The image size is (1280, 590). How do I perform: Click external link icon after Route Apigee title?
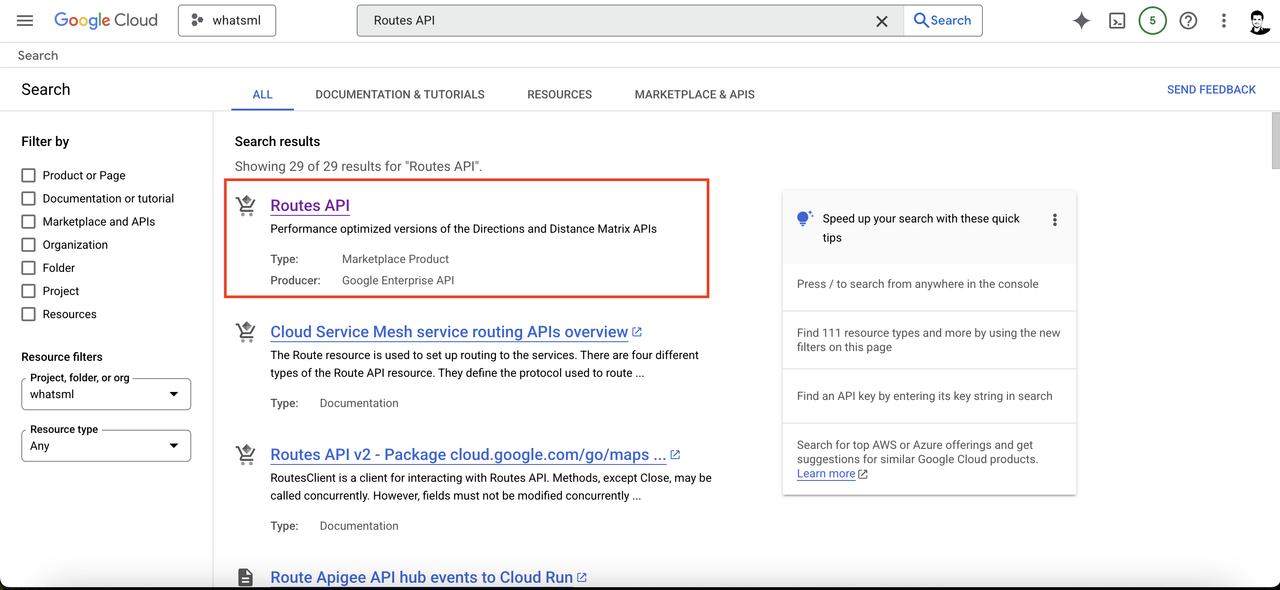[582, 577]
